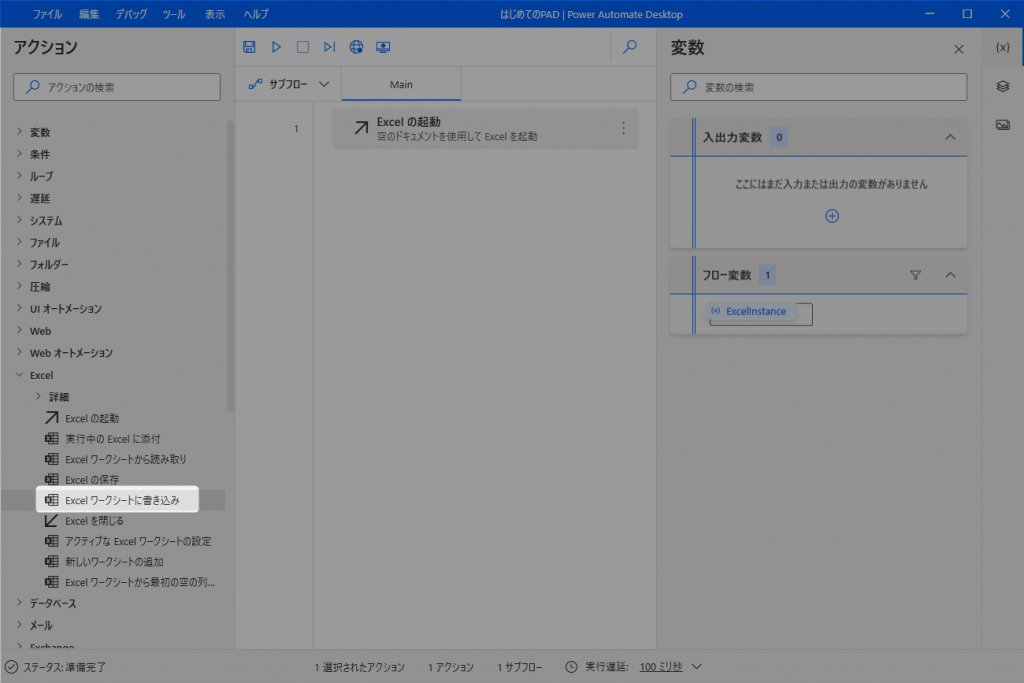
Task: Click the Save flow icon
Action: [x=249, y=47]
